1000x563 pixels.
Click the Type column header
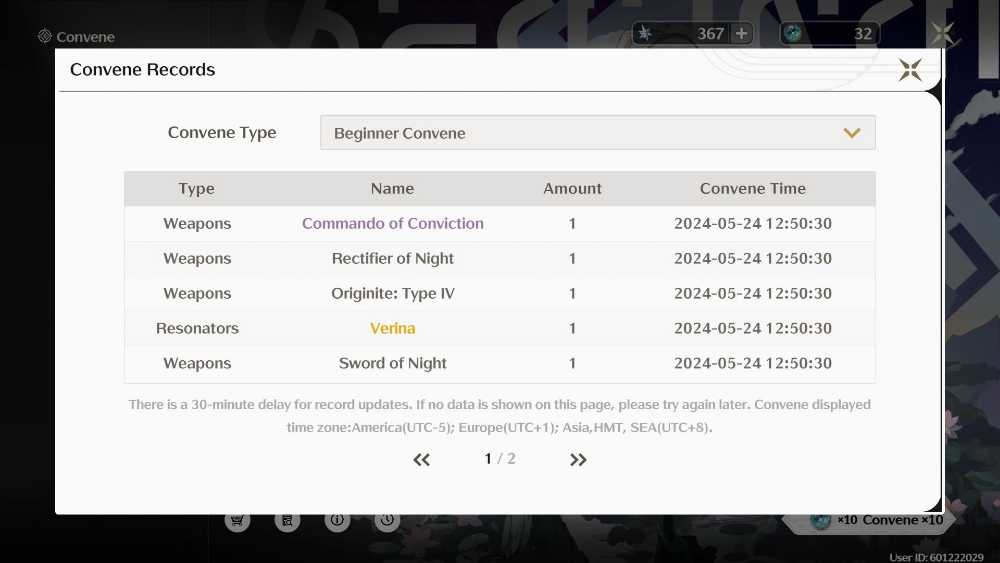196,189
